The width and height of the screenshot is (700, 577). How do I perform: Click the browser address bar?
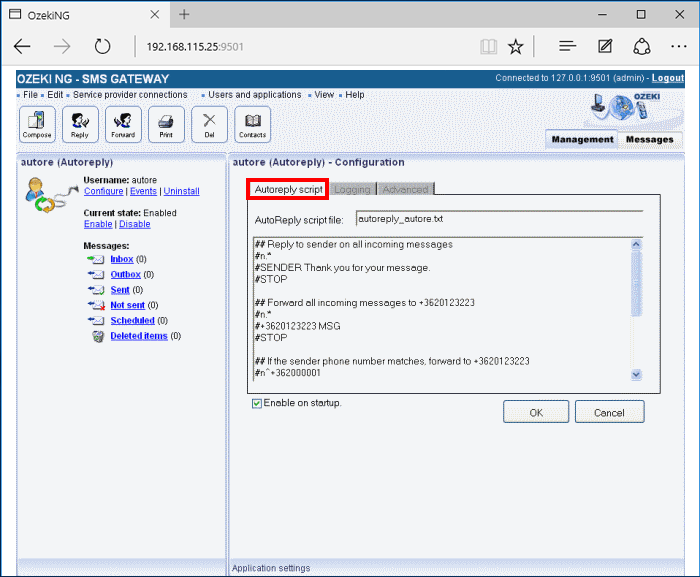[x=308, y=46]
